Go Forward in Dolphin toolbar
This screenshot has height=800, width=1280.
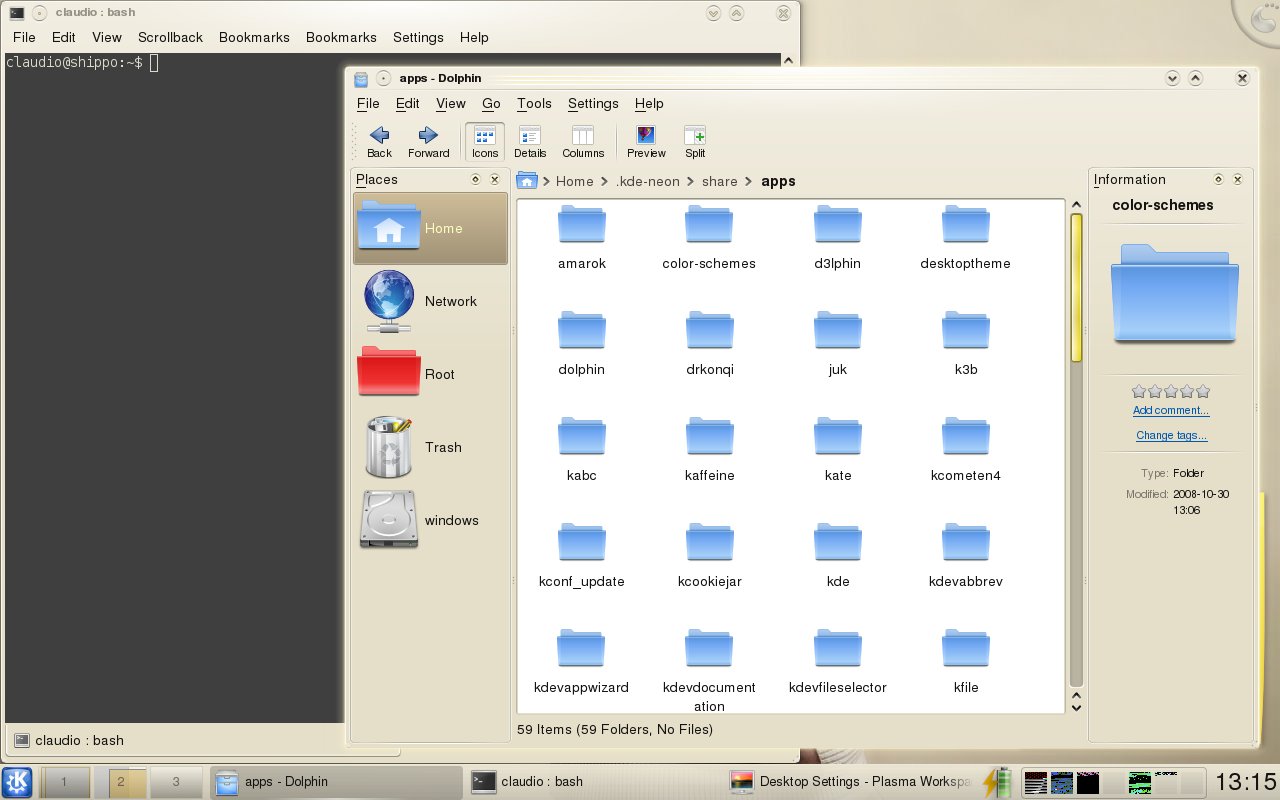tap(428, 142)
